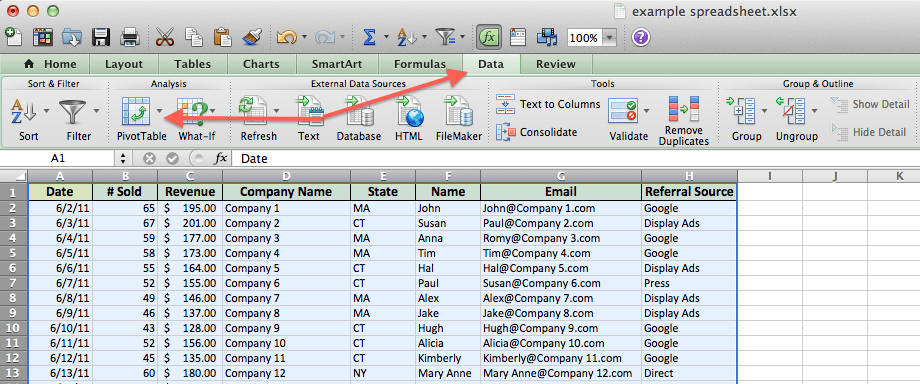The height and width of the screenshot is (384, 920).
Task: Open the media browser icon
Action: coord(547,38)
